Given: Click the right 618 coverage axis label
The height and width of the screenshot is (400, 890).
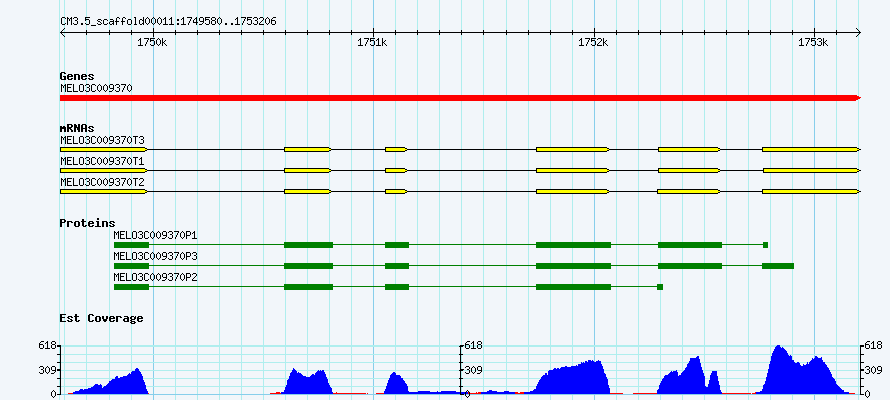Looking at the screenshot, I should point(873,345).
